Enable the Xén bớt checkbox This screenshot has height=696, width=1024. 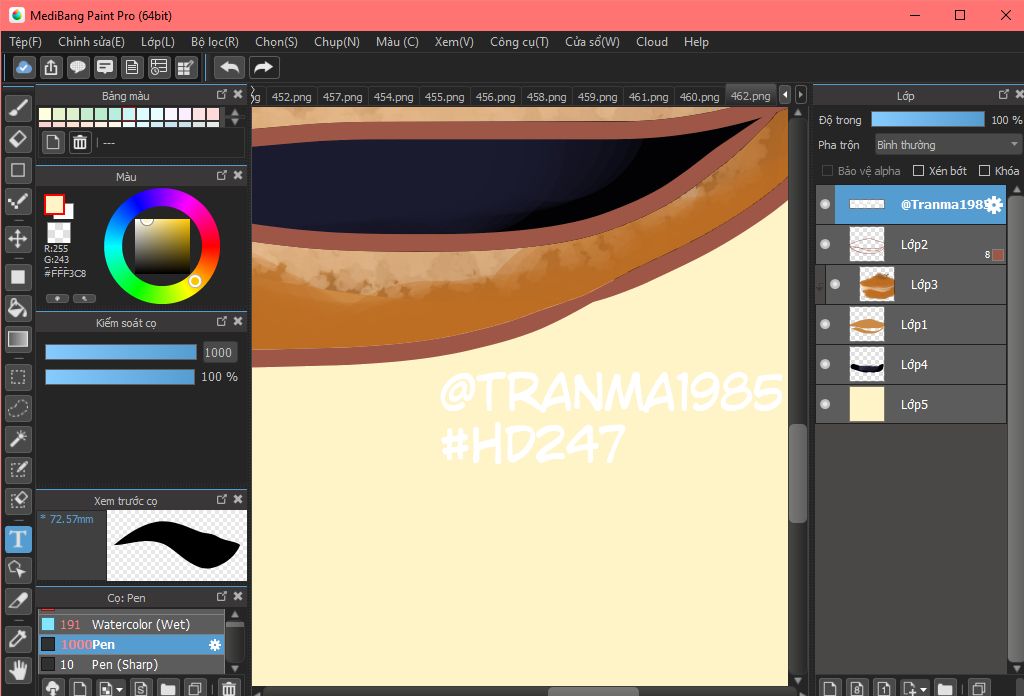(x=918, y=170)
